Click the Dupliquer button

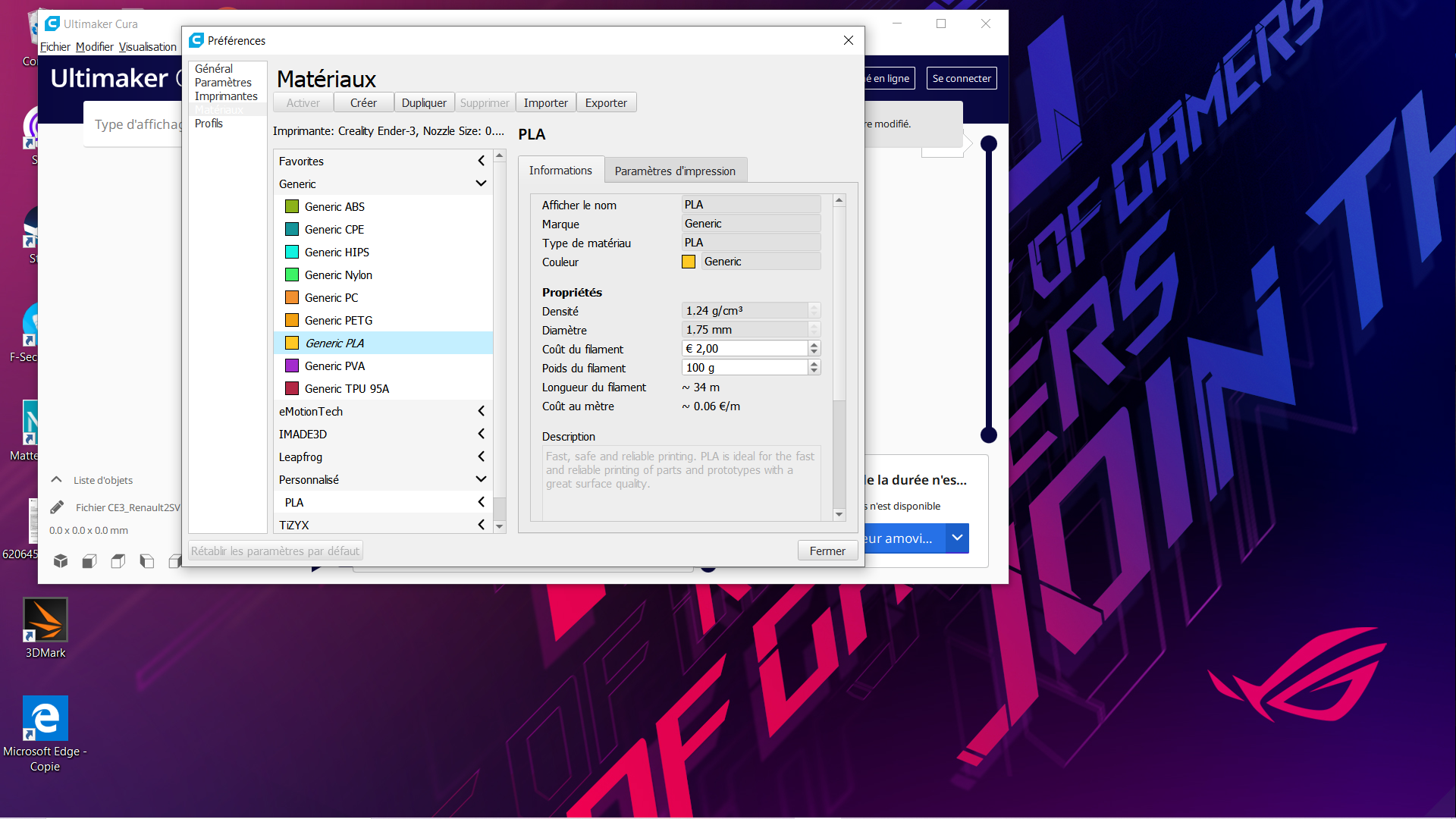point(424,103)
